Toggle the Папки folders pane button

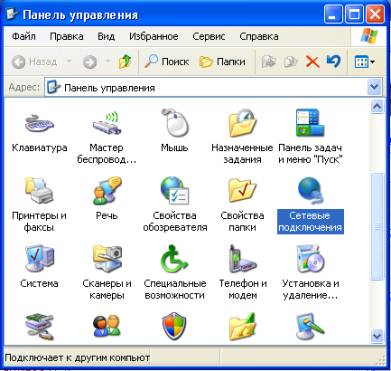click(222, 62)
